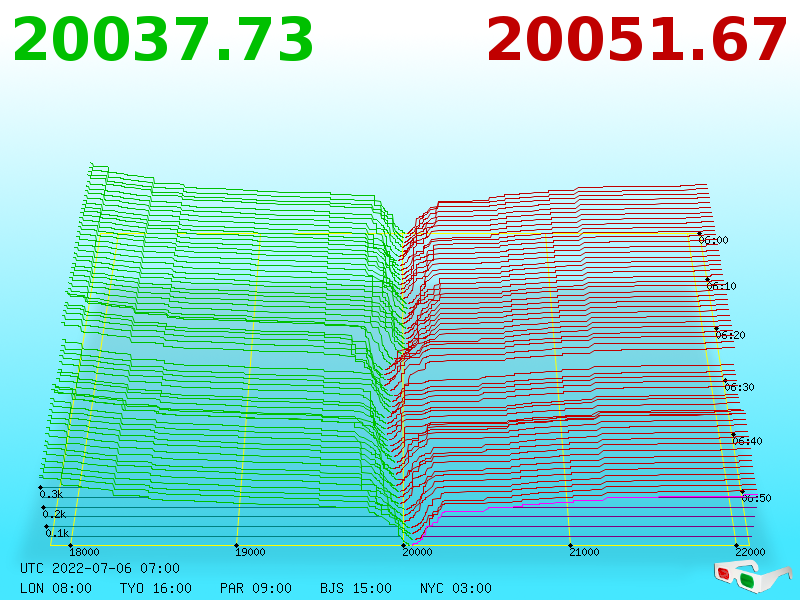This screenshot has height=600, width=800.
Task: Click the 0.2k volume axis label
Action: 54,514
